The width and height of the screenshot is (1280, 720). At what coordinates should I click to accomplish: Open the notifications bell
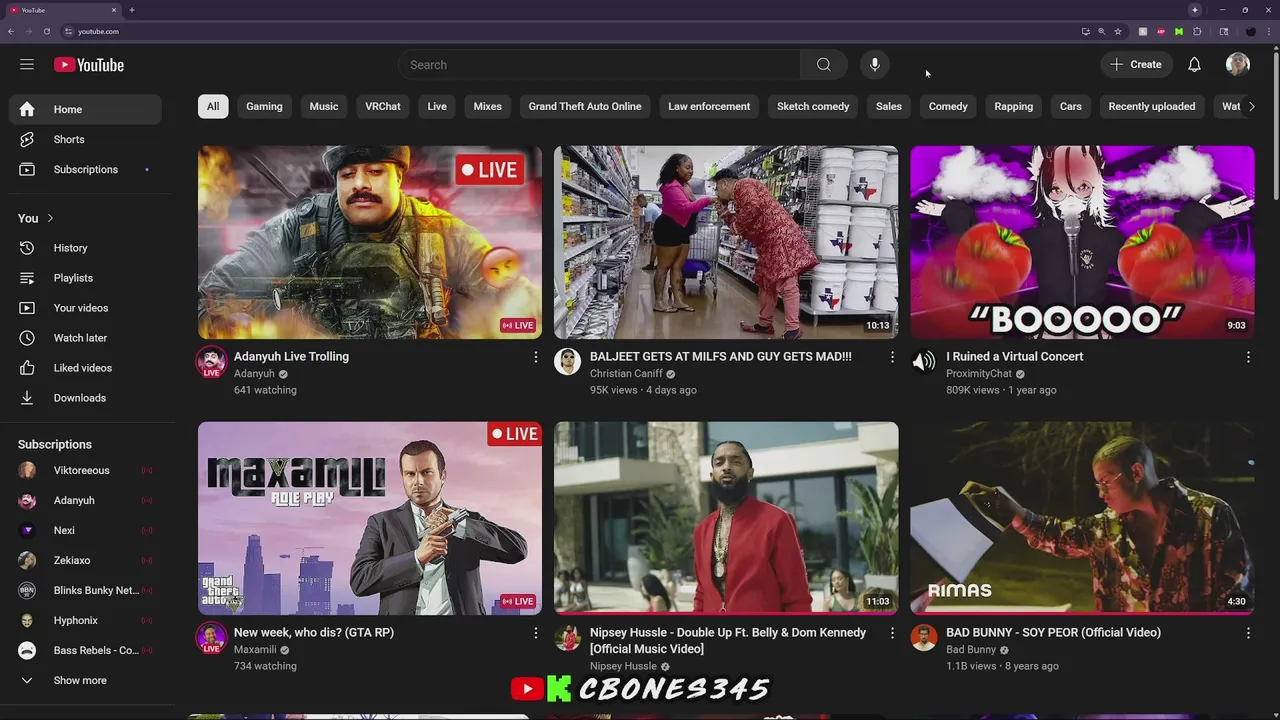click(1194, 65)
